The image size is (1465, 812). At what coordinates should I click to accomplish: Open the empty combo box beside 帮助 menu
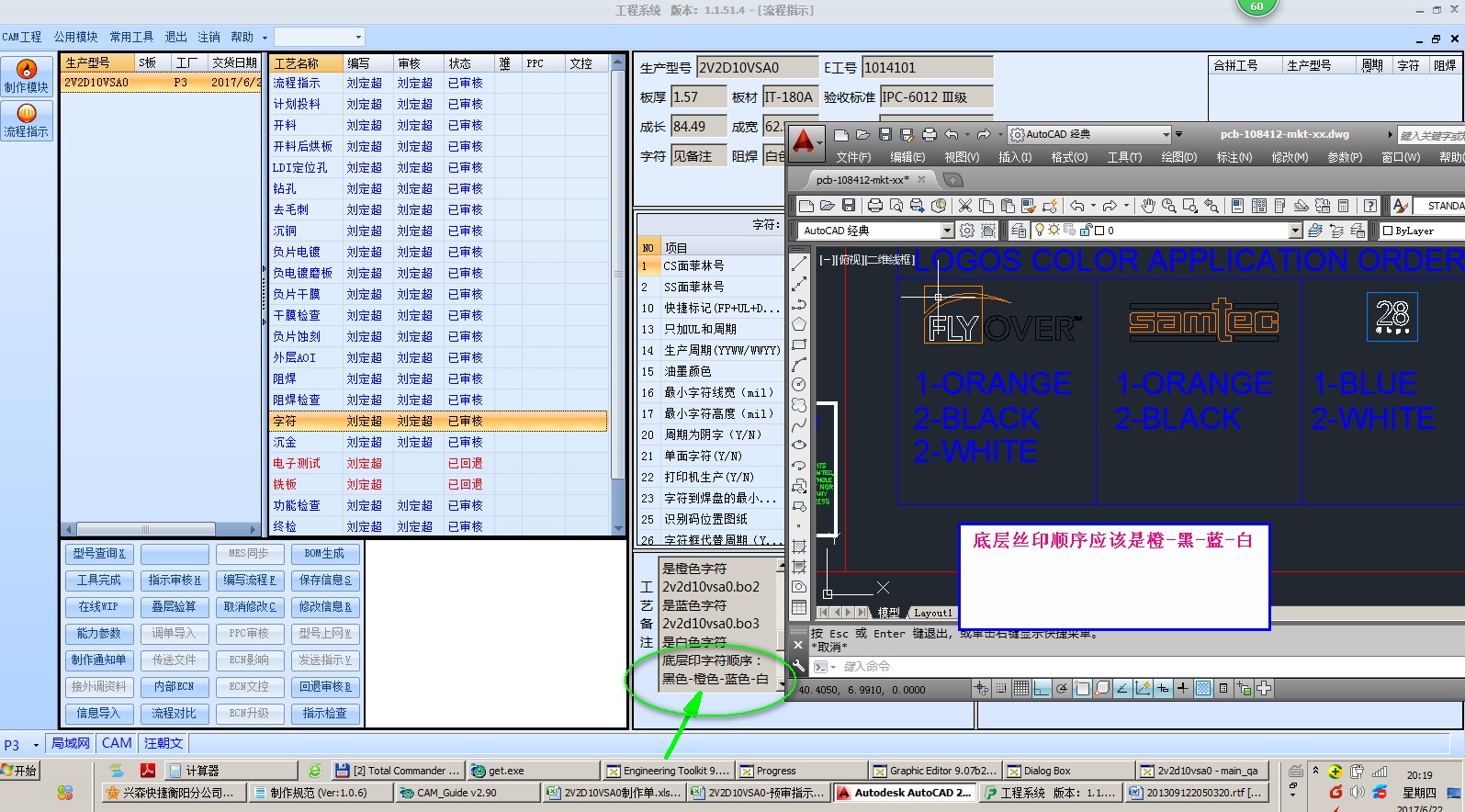pyautogui.click(x=320, y=37)
